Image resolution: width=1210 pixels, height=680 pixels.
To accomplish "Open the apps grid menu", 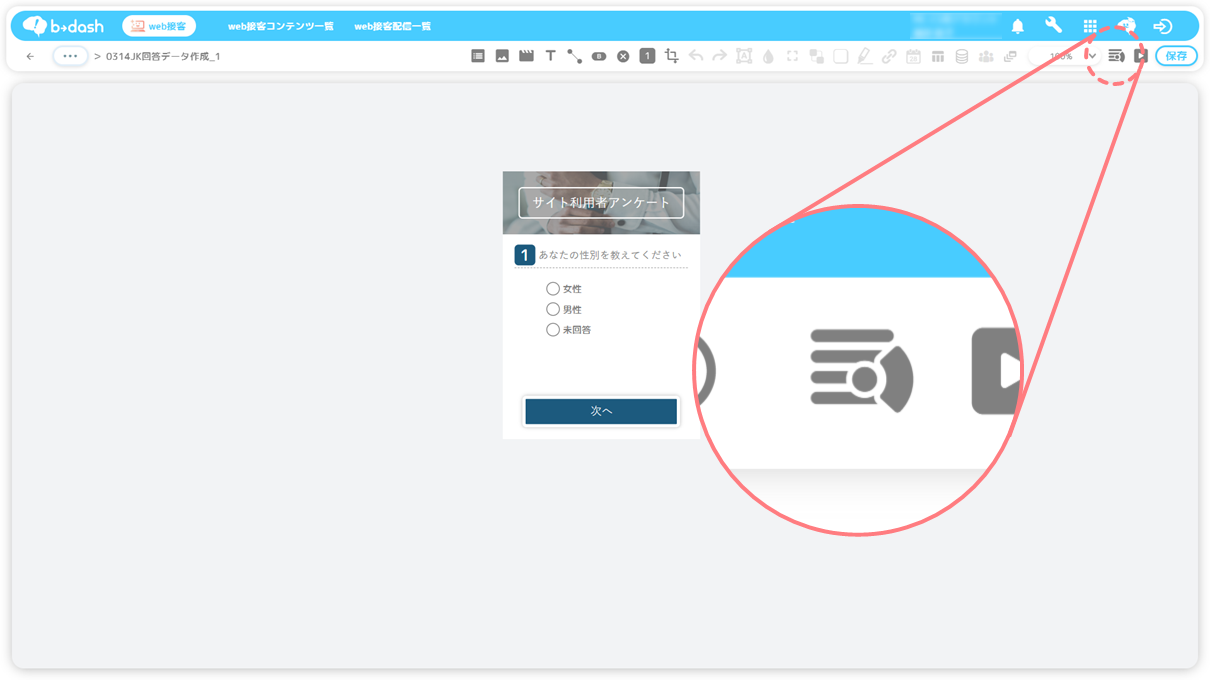I will pos(1090,26).
